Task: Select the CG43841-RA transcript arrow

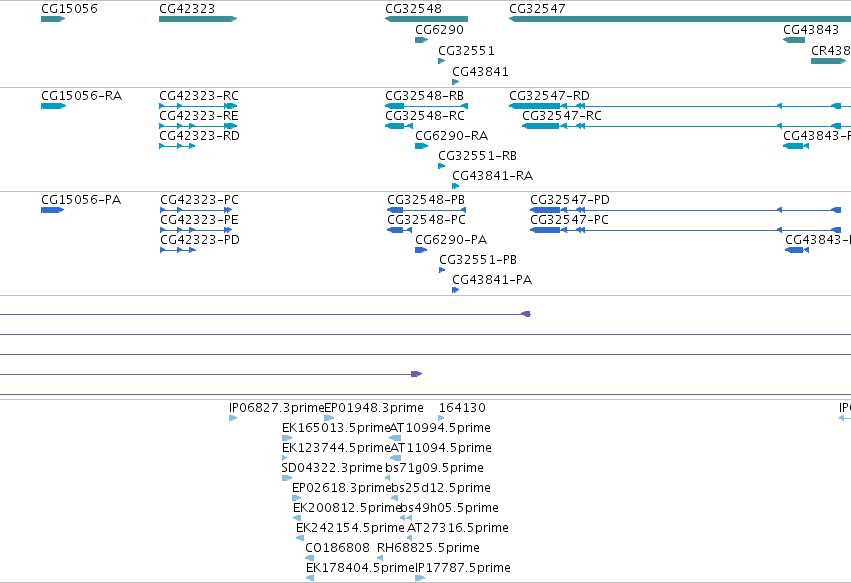Action: [456, 186]
